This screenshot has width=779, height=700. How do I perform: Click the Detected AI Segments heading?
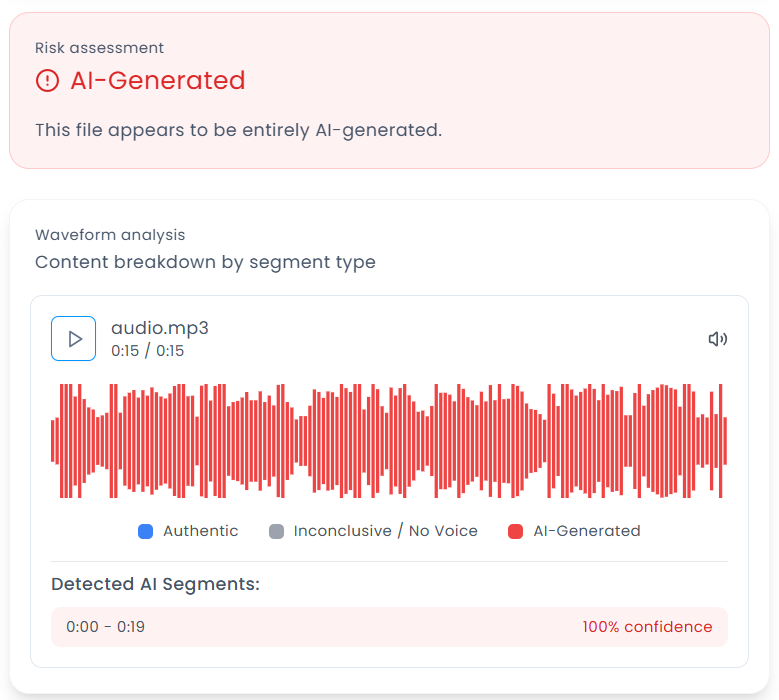click(155, 584)
